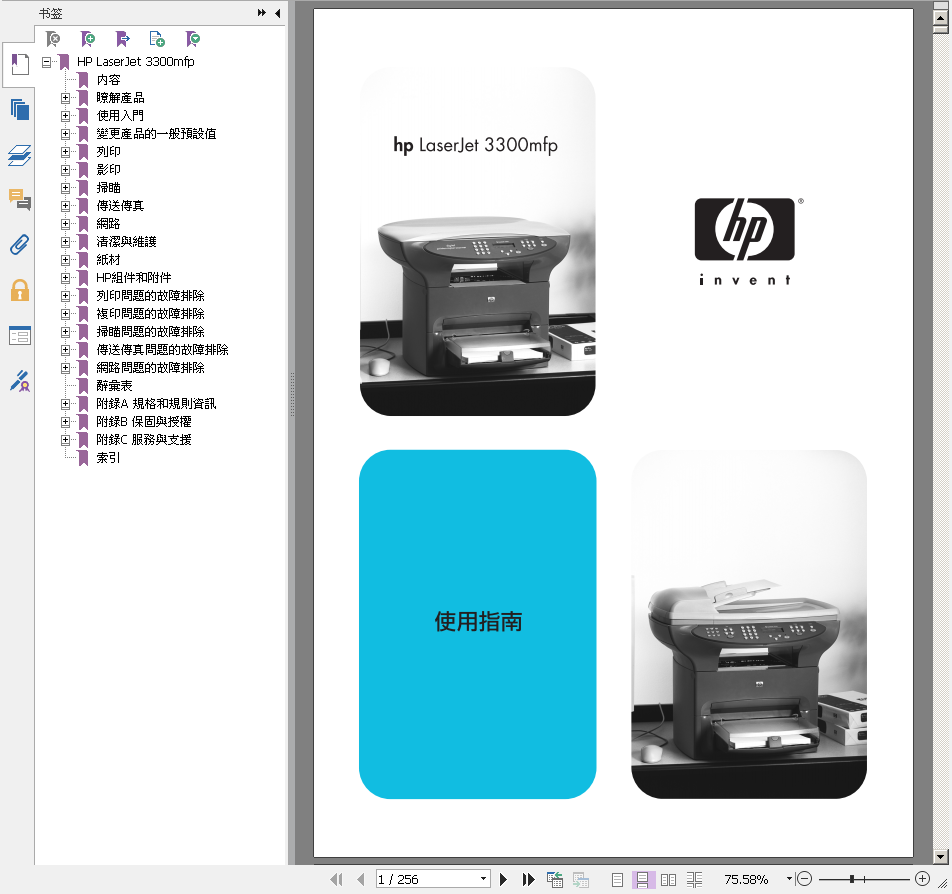Click the vertical scrollbar down arrow
The height and width of the screenshot is (894, 952).
pos(940,856)
